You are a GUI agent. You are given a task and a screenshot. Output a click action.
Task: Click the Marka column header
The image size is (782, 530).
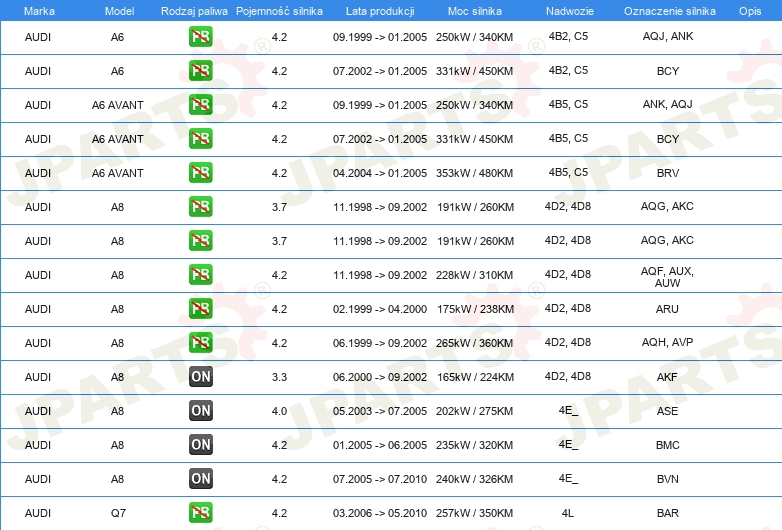point(39,11)
